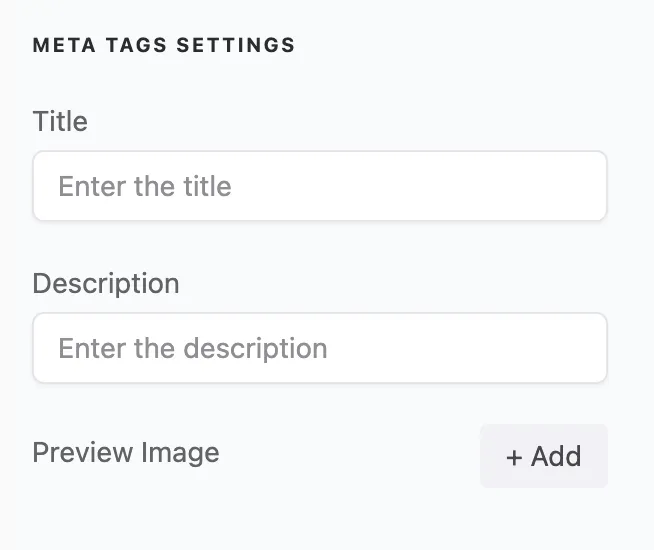The width and height of the screenshot is (654, 550).
Task: Click the Title input field
Action: 320,186
